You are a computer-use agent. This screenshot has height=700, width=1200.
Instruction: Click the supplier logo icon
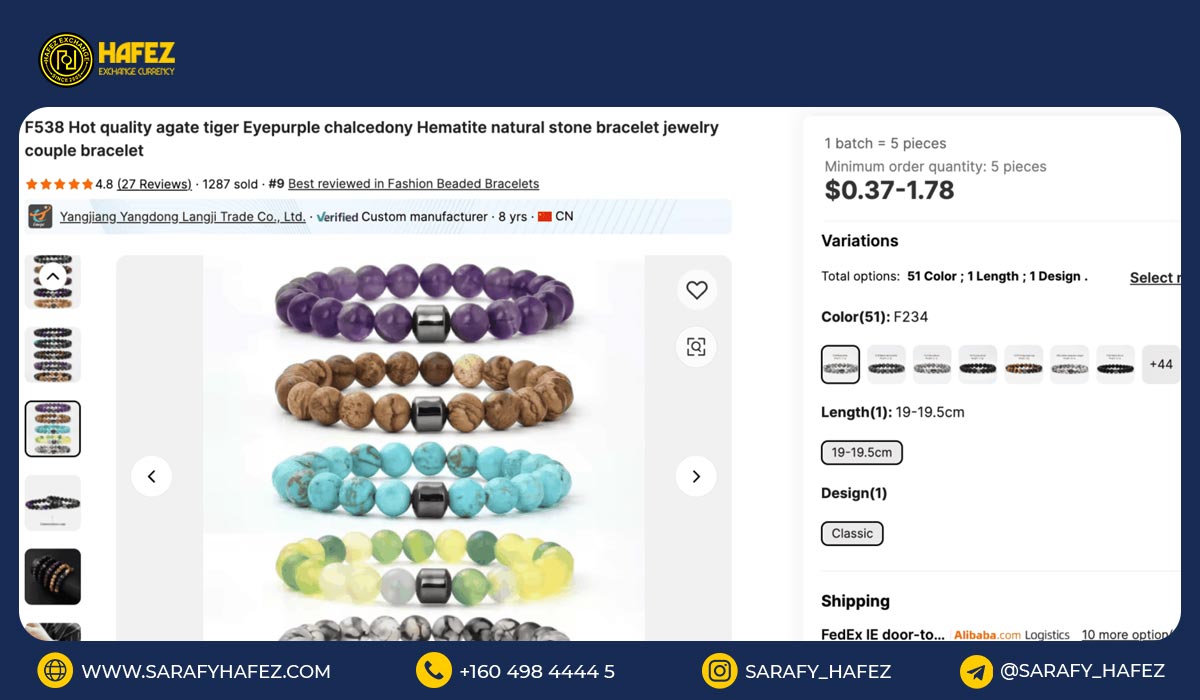(40, 217)
